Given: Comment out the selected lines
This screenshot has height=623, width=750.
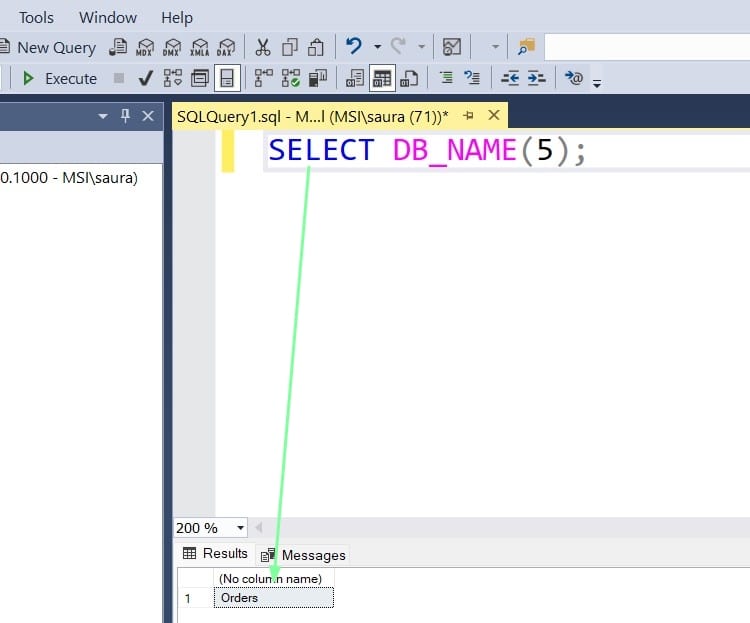Looking at the screenshot, I should (446, 78).
